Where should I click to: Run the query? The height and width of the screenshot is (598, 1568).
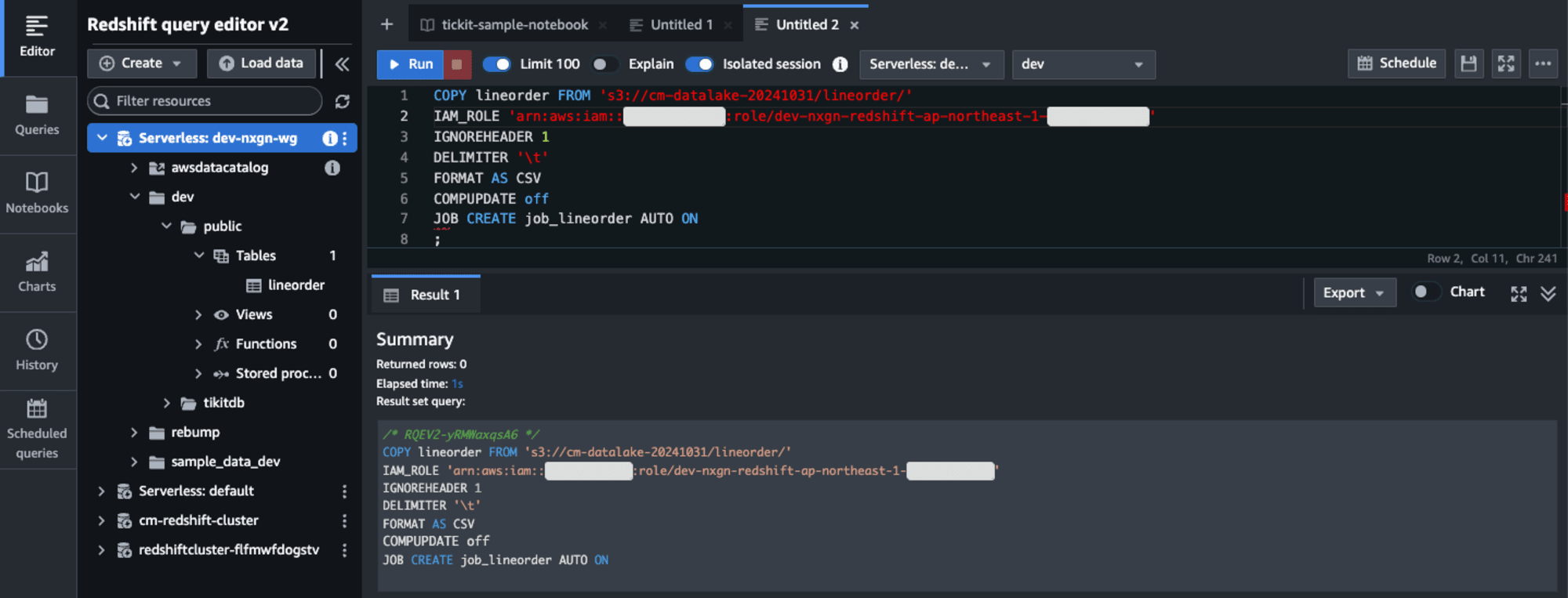[411, 64]
